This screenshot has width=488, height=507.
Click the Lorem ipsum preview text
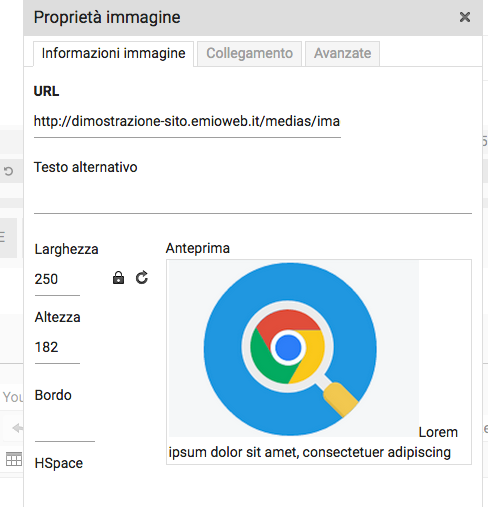pyautogui.click(x=313, y=443)
